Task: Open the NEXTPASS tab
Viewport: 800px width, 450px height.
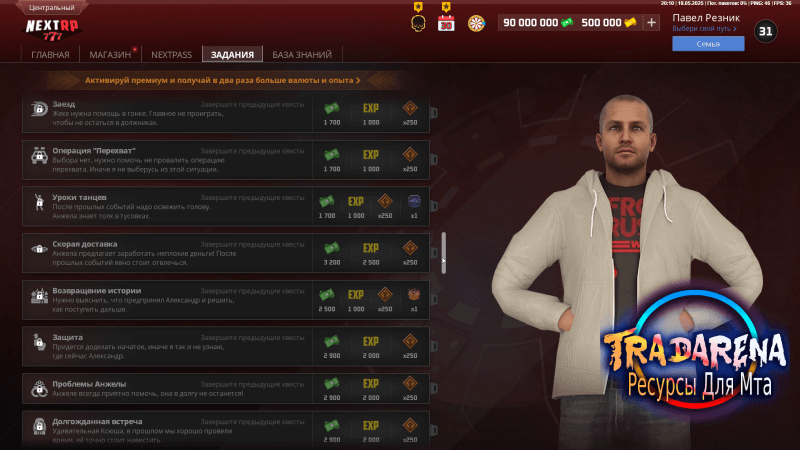Action: click(x=171, y=55)
